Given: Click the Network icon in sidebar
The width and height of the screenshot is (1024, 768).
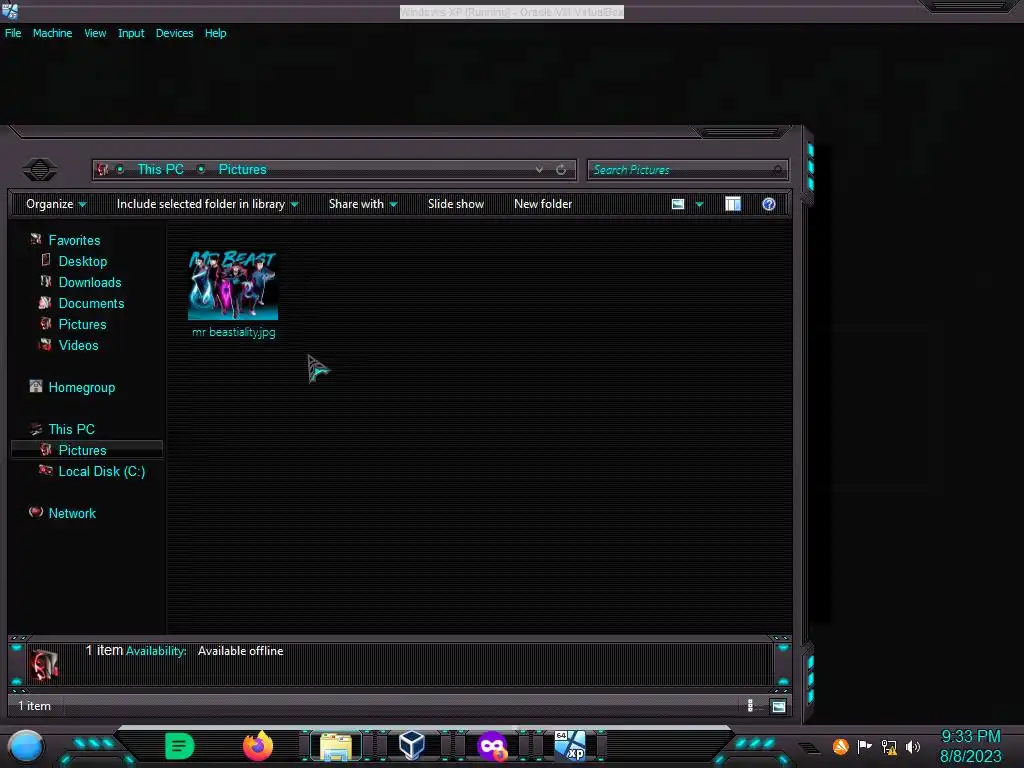Looking at the screenshot, I should point(36,512).
